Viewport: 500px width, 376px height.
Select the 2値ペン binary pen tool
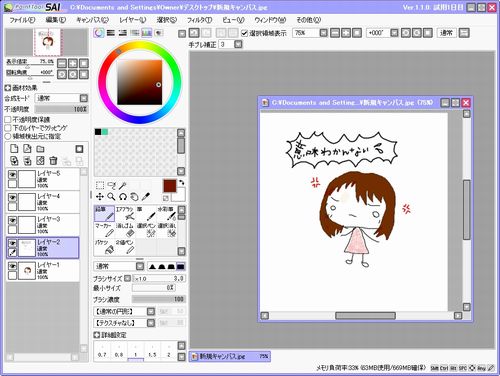click(x=125, y=247)
